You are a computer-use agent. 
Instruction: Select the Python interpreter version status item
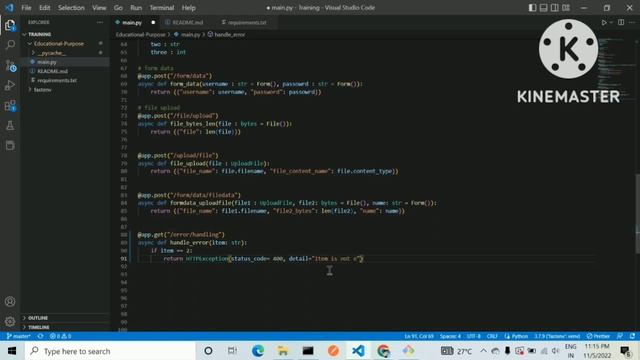pyautogui.click(x=557, y=336)
